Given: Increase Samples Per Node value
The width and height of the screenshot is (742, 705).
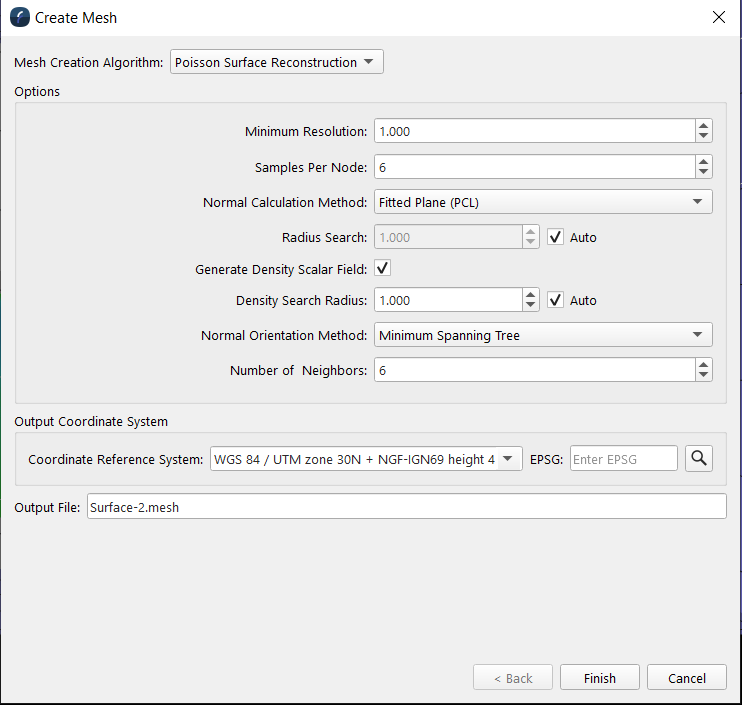Looking at the screenshot, I should pos(704,162).
